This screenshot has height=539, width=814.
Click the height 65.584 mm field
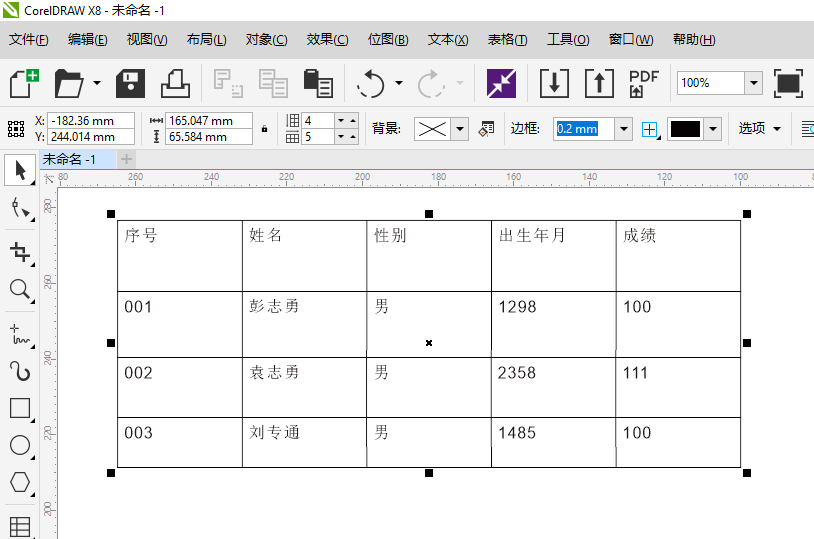(x=209, y=137)
